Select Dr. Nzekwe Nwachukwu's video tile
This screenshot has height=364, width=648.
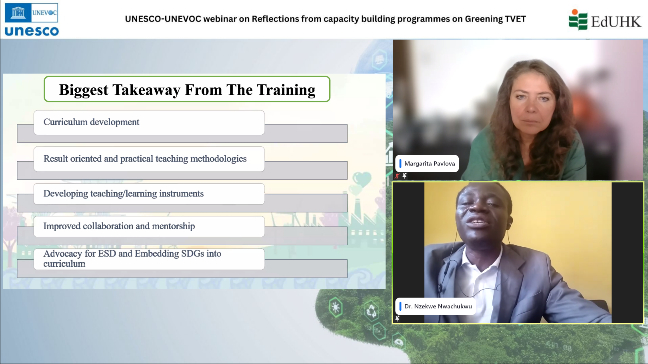(518, 252)
